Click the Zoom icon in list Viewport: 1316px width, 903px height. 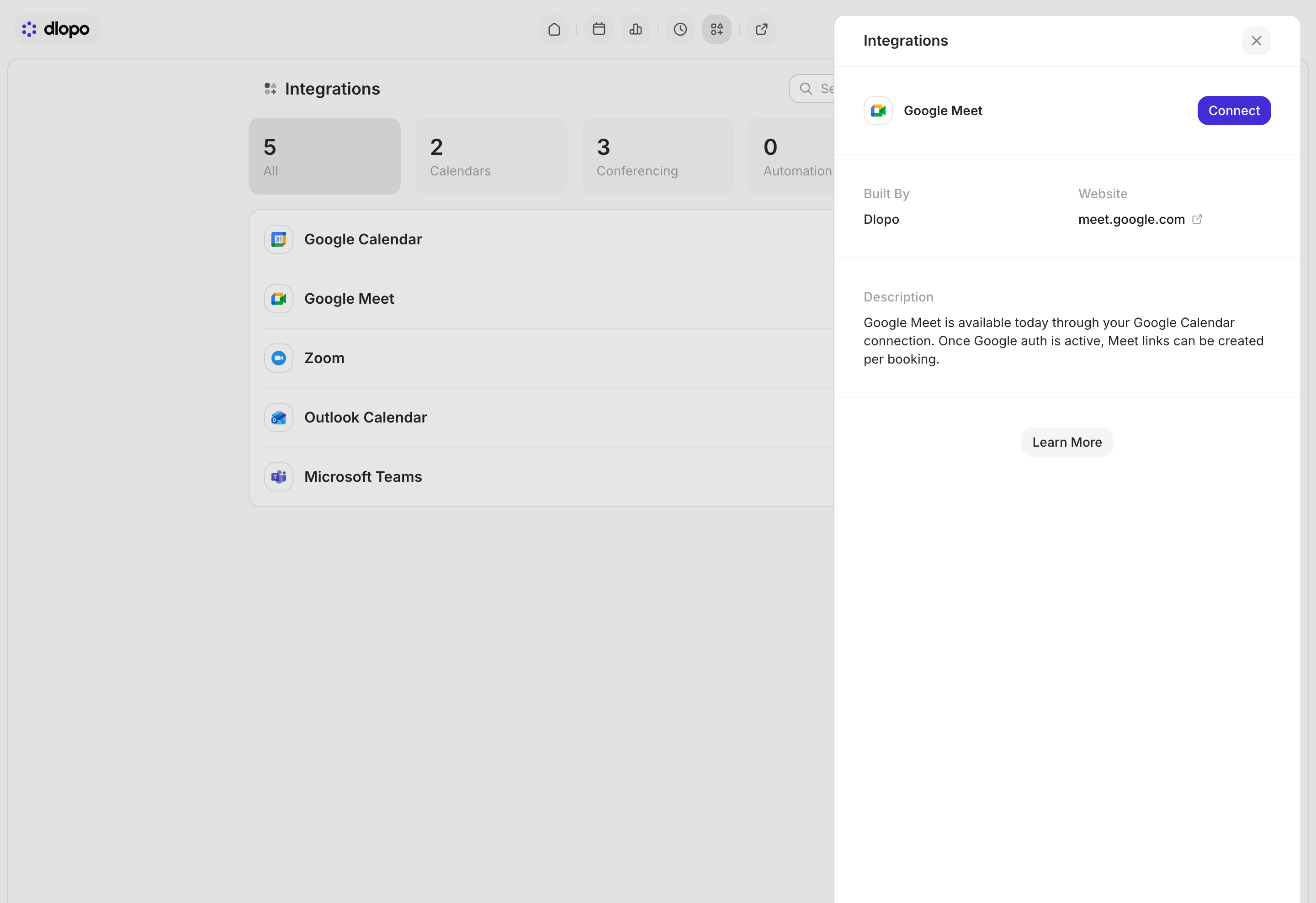(279, 359)
